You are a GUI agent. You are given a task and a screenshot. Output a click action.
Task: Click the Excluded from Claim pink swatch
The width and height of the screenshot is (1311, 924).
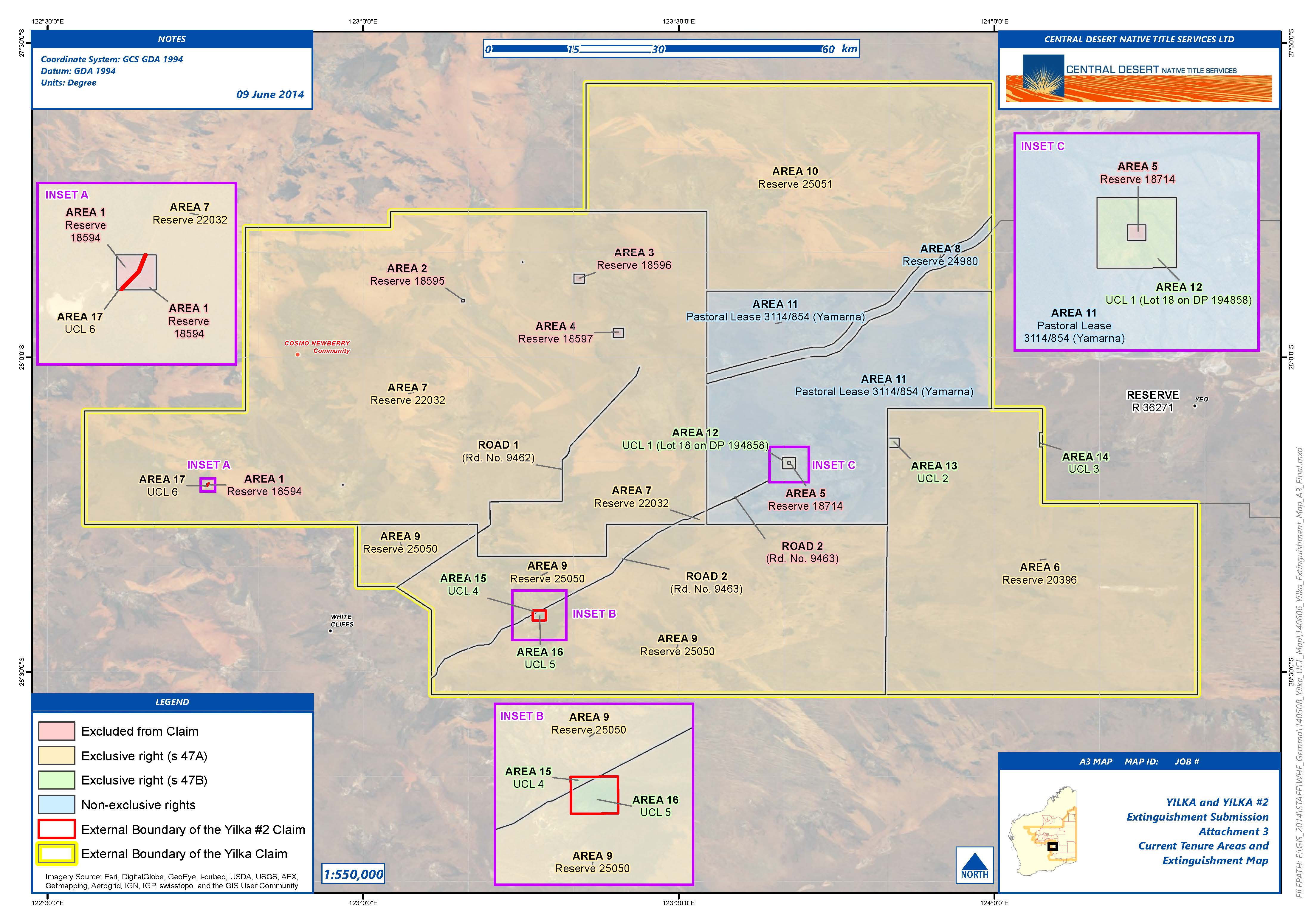57,731
